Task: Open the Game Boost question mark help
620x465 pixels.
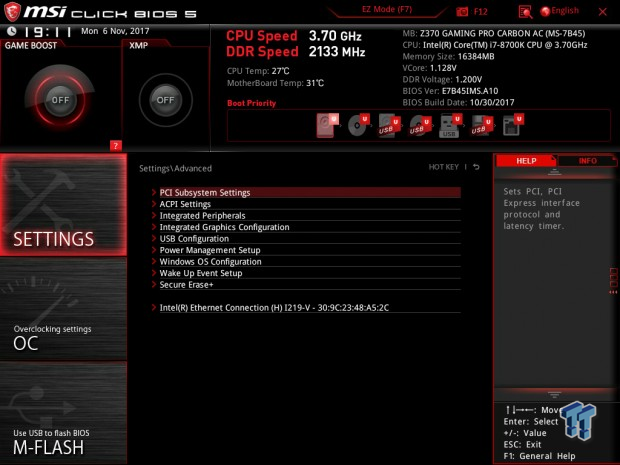Action: pos(115,146)
